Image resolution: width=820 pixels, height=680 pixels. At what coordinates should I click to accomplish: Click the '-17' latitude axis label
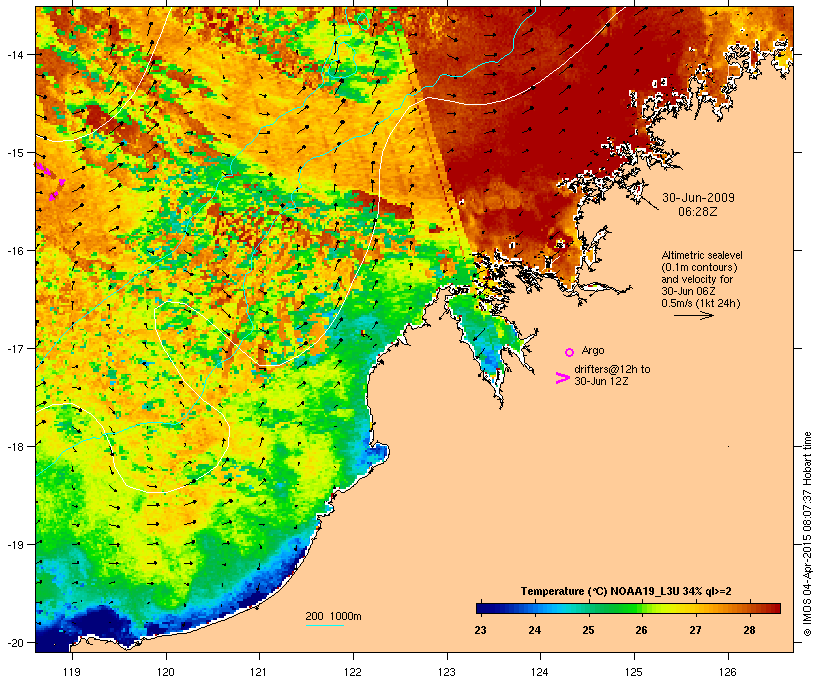15,348
